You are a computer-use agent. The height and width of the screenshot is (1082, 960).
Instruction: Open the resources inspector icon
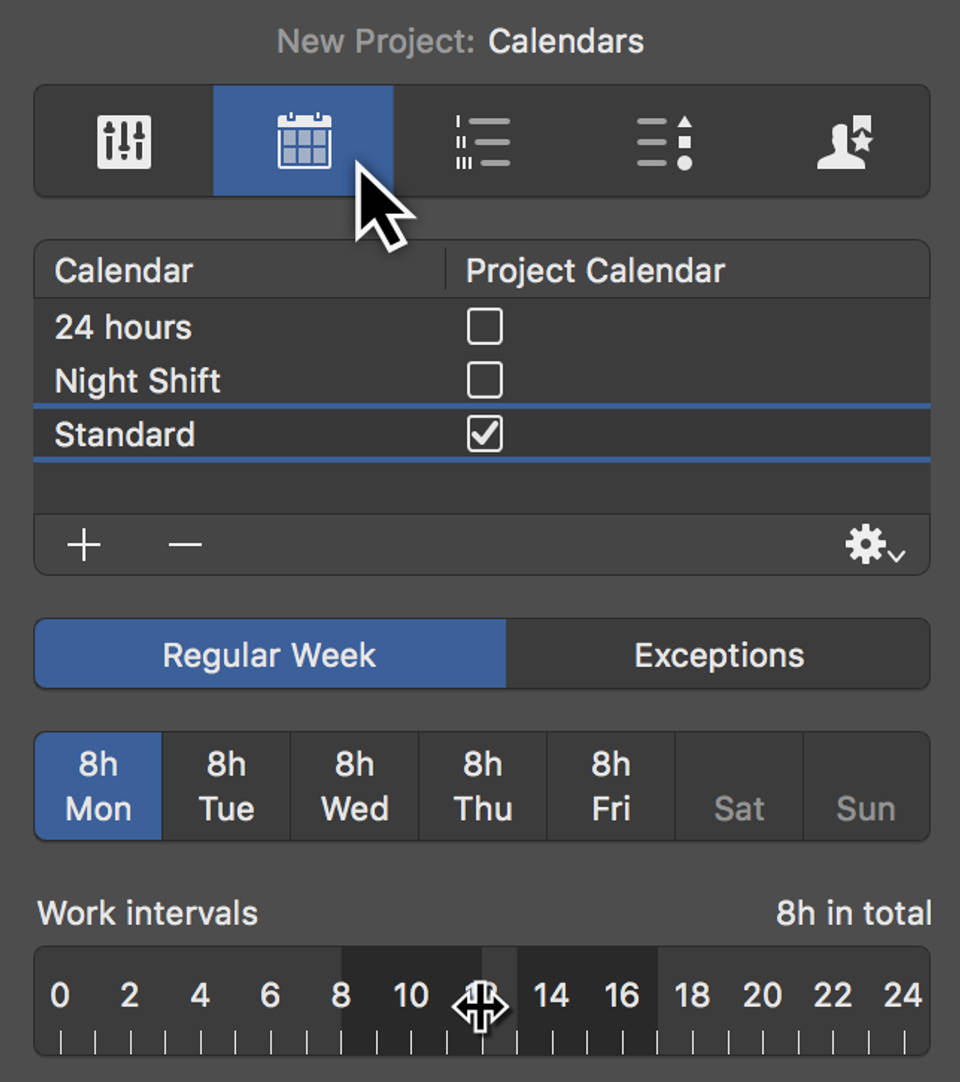(843, 141)
